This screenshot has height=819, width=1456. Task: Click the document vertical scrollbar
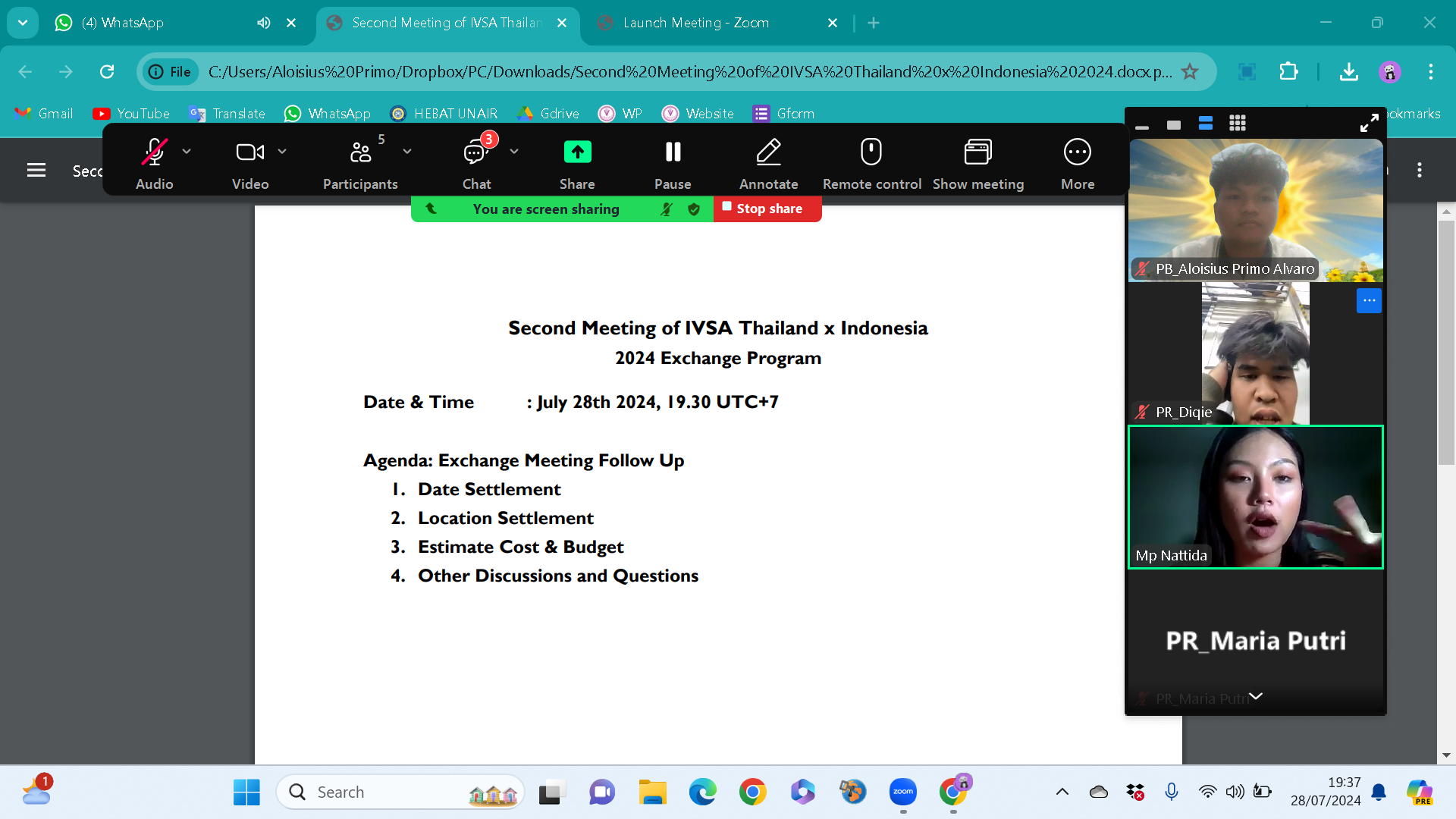point(1445,341)
